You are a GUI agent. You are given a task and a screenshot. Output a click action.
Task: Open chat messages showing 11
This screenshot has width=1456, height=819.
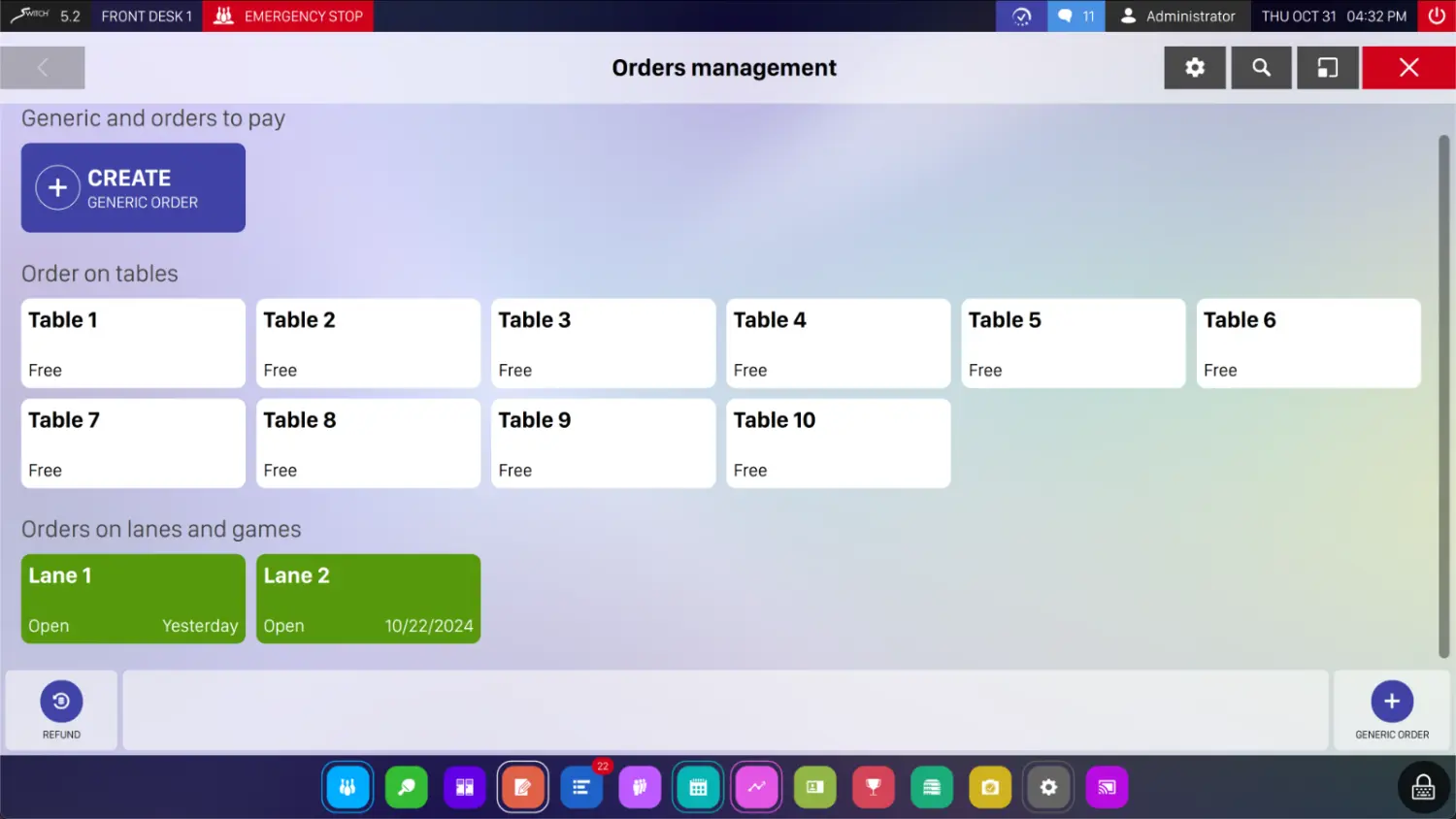1076,16
